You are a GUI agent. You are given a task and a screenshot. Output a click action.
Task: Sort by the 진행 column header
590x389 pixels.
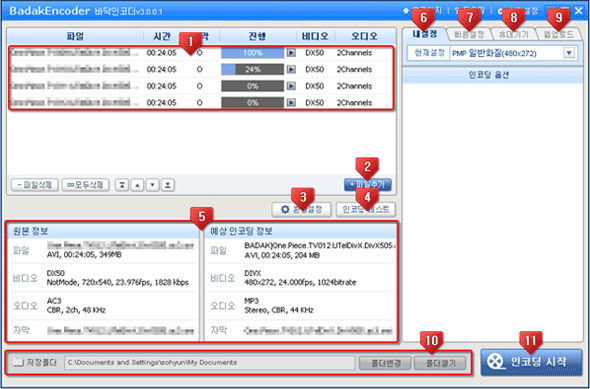point(258,36)
